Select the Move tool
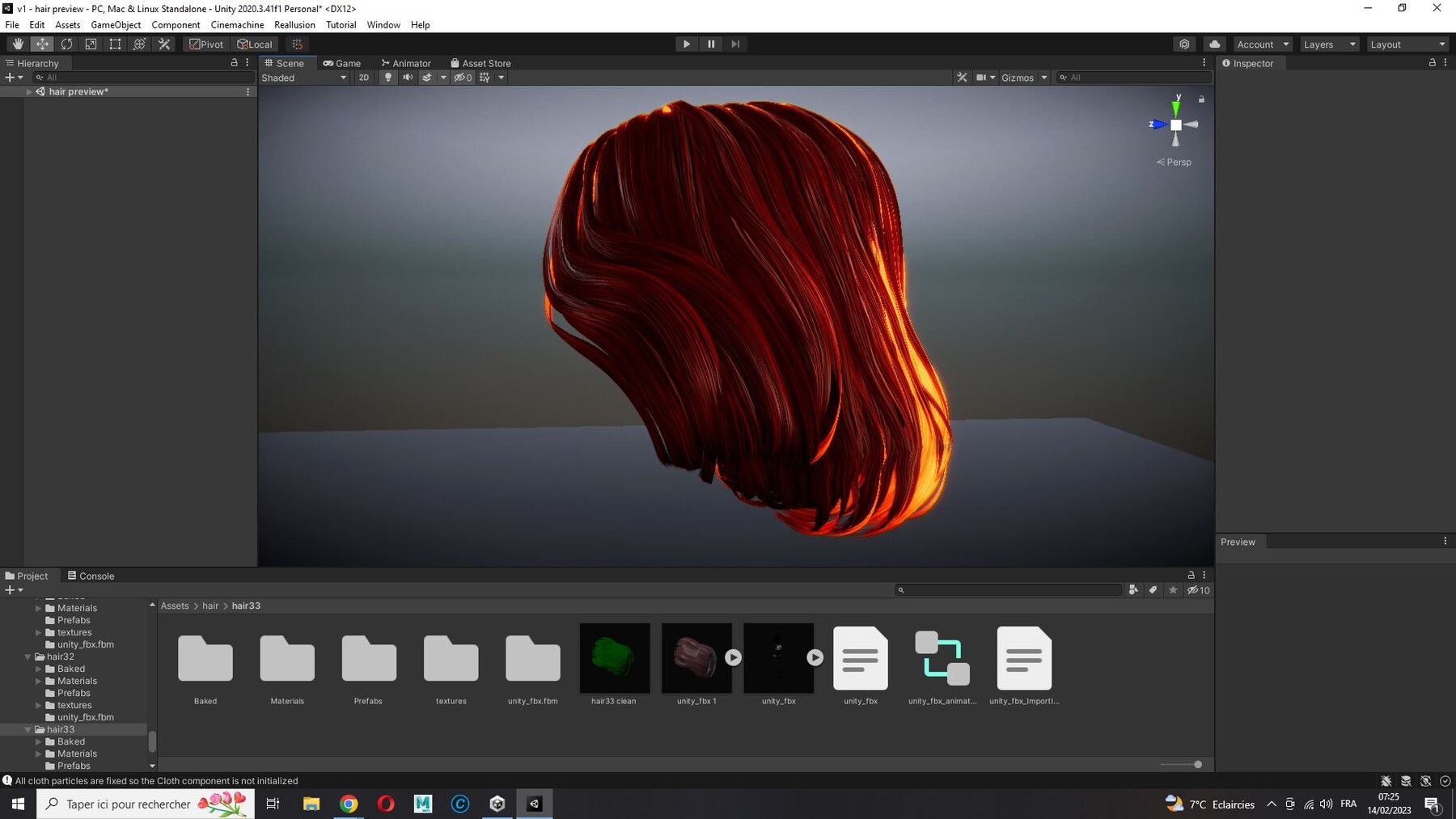 [42, 44]
